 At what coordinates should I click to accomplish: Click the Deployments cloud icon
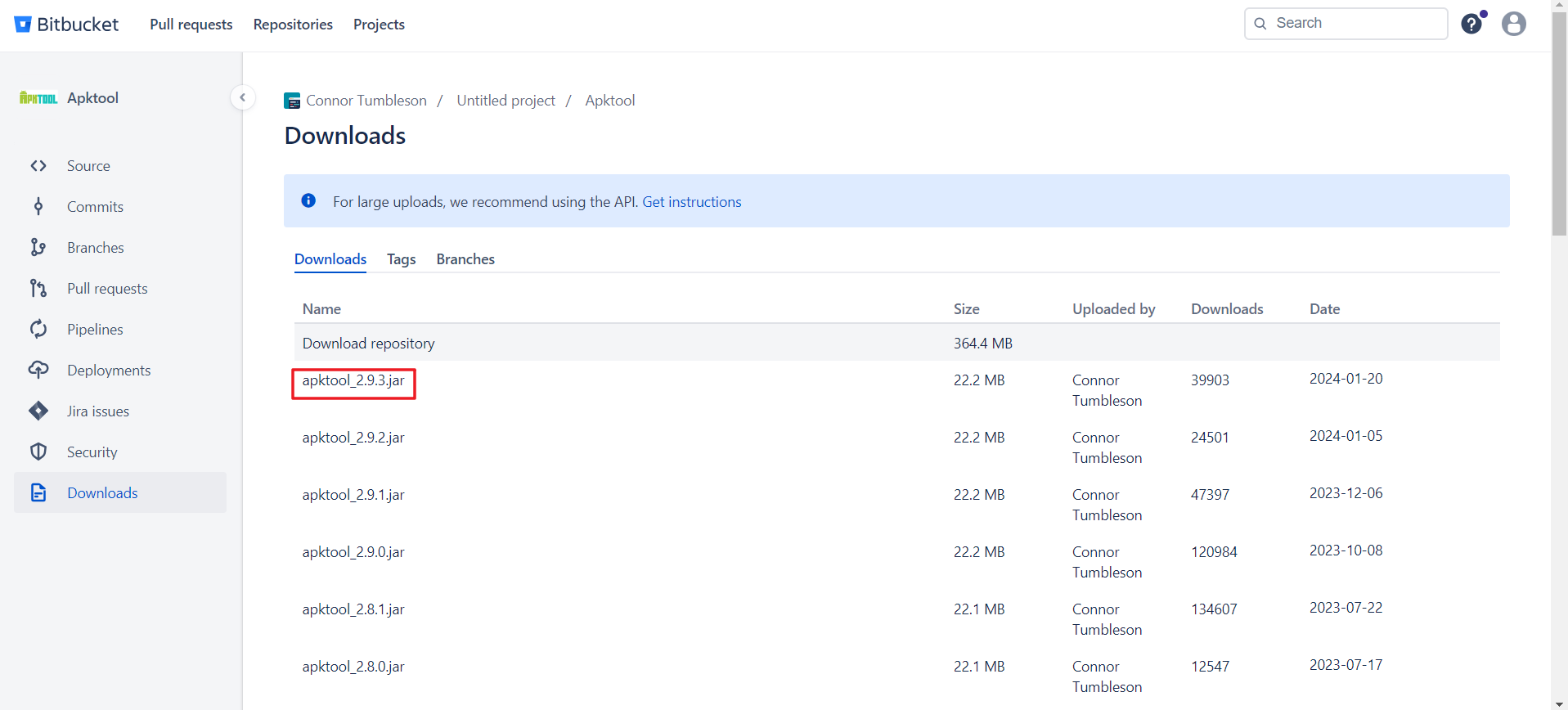click(38, 371)
